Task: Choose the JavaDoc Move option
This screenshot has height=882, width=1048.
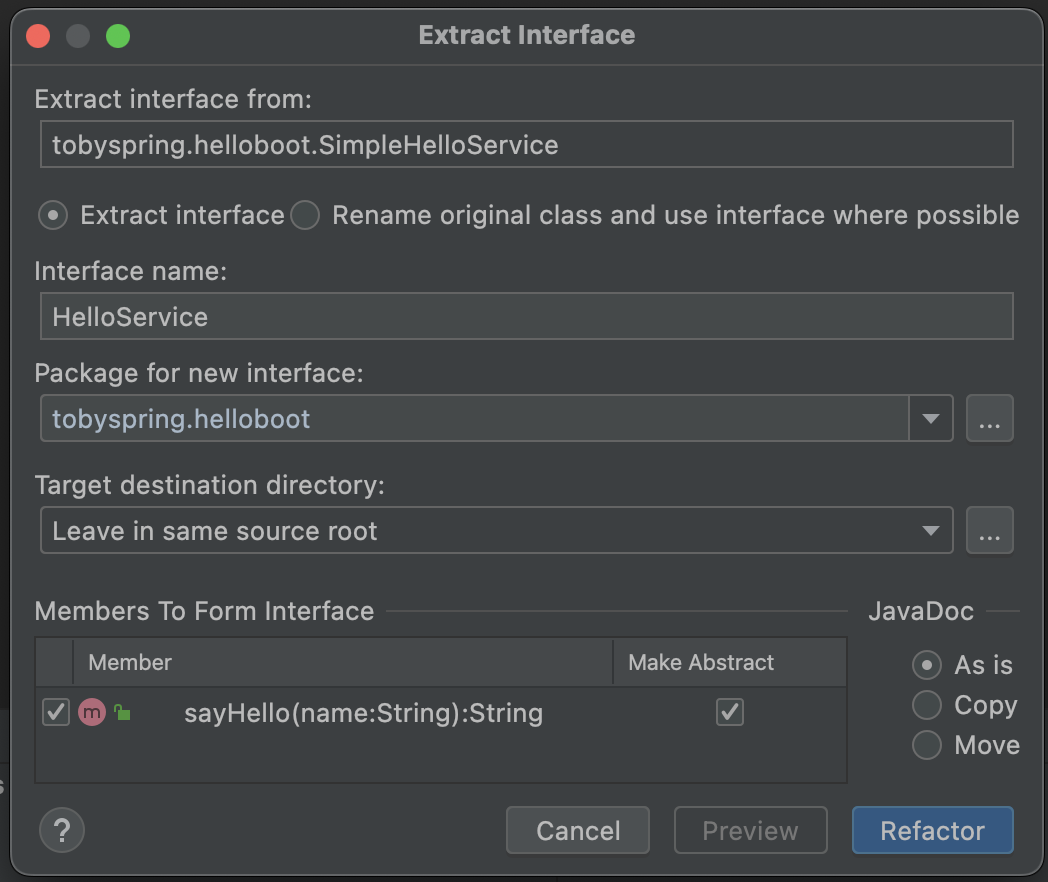Action: pyautogui.click(x=927, y=745)
